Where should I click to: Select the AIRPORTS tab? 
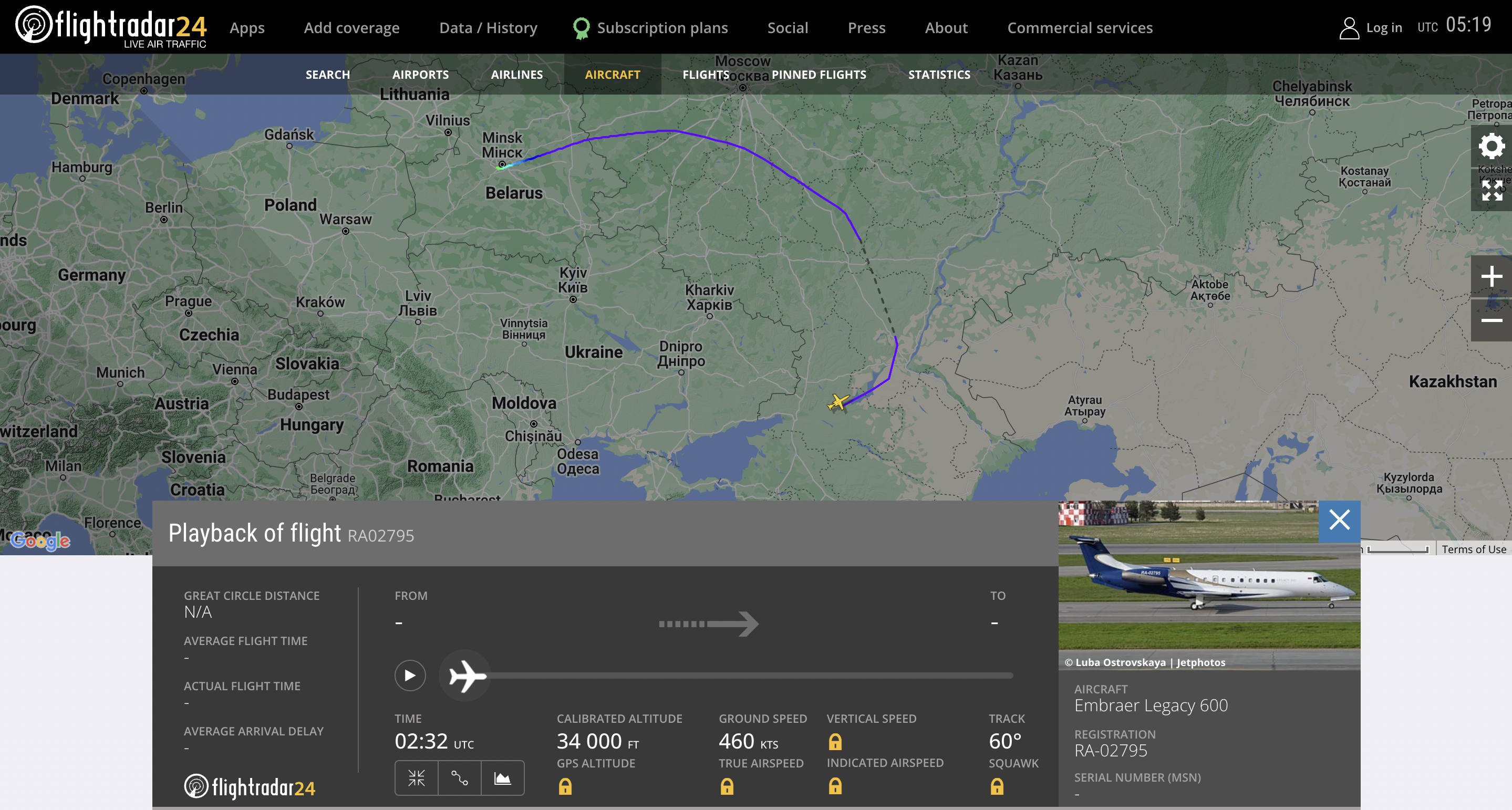click(420, 75)
